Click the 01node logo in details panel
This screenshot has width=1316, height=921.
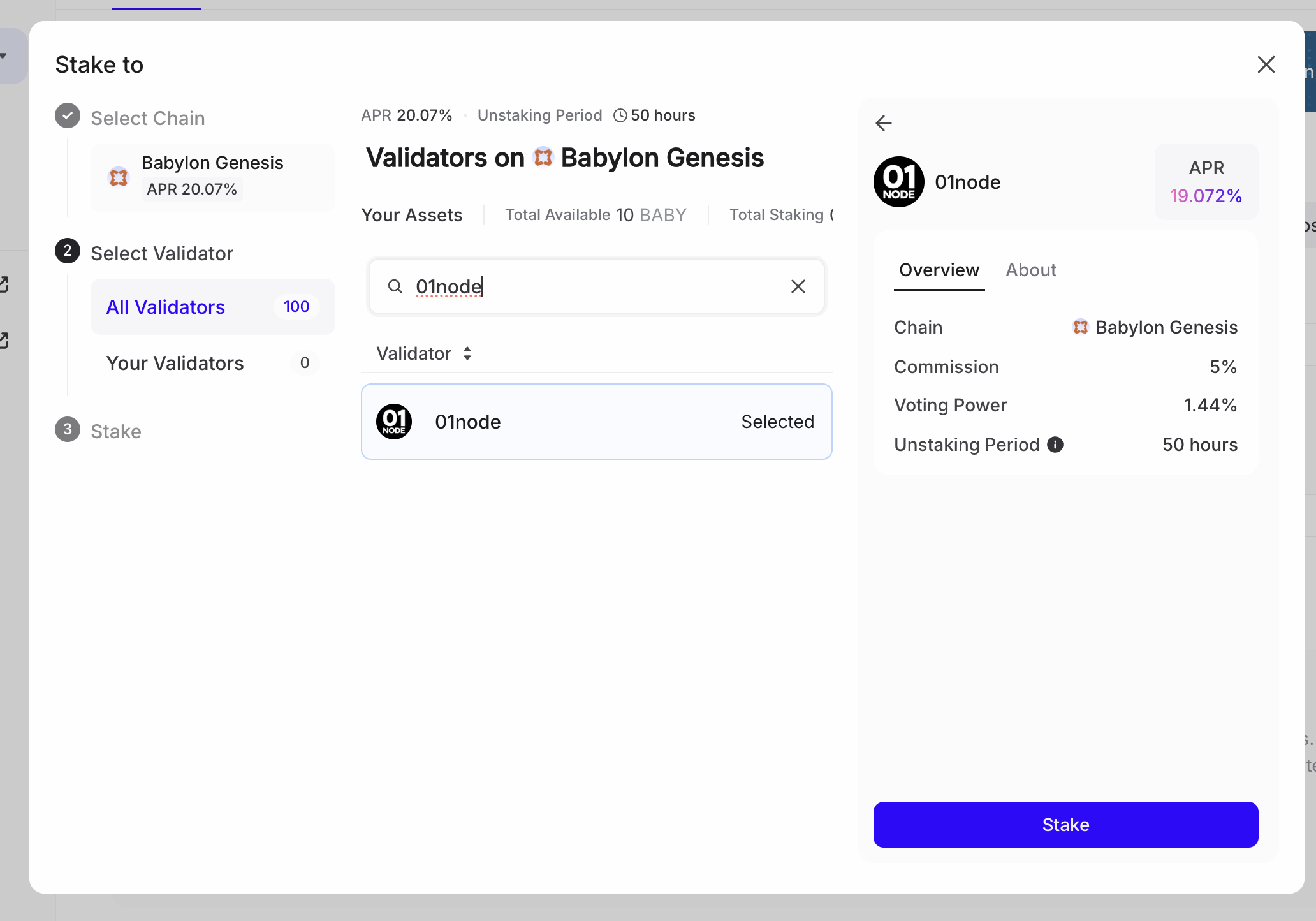(x=899, y=182)
